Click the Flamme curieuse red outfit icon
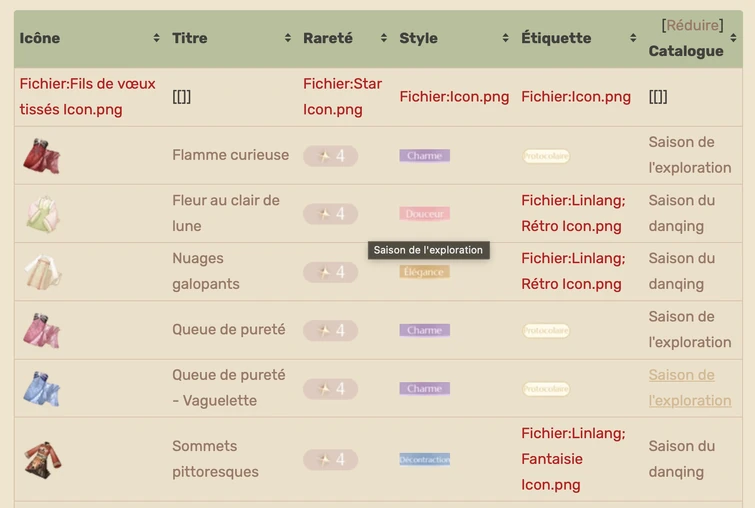The width and height of the screenshot is (755, 508). click(x=42, y=156)
